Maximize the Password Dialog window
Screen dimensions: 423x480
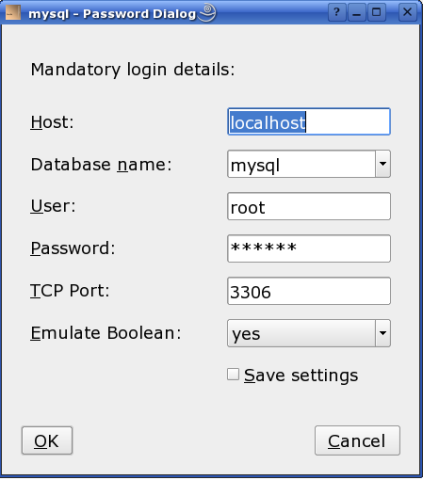pyautogui.click(x=377, y=13)
